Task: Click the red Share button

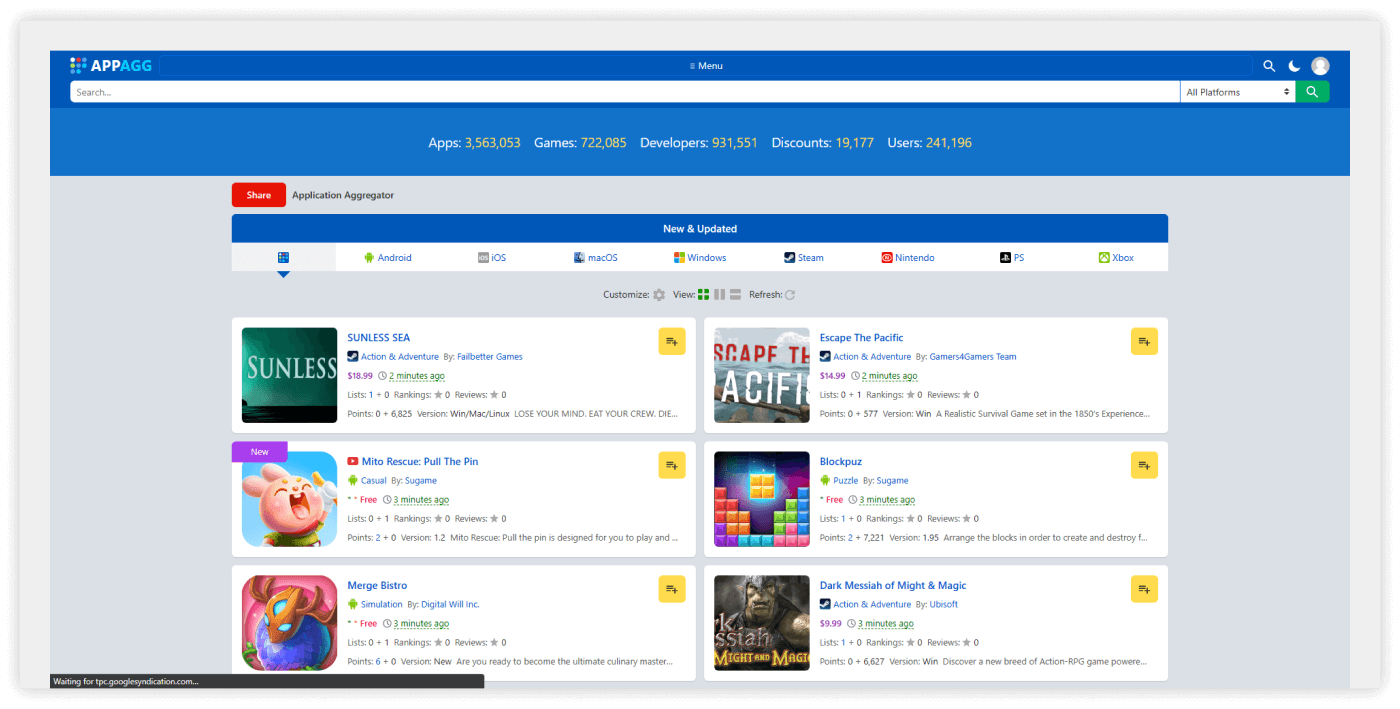Action: (259, 195)
